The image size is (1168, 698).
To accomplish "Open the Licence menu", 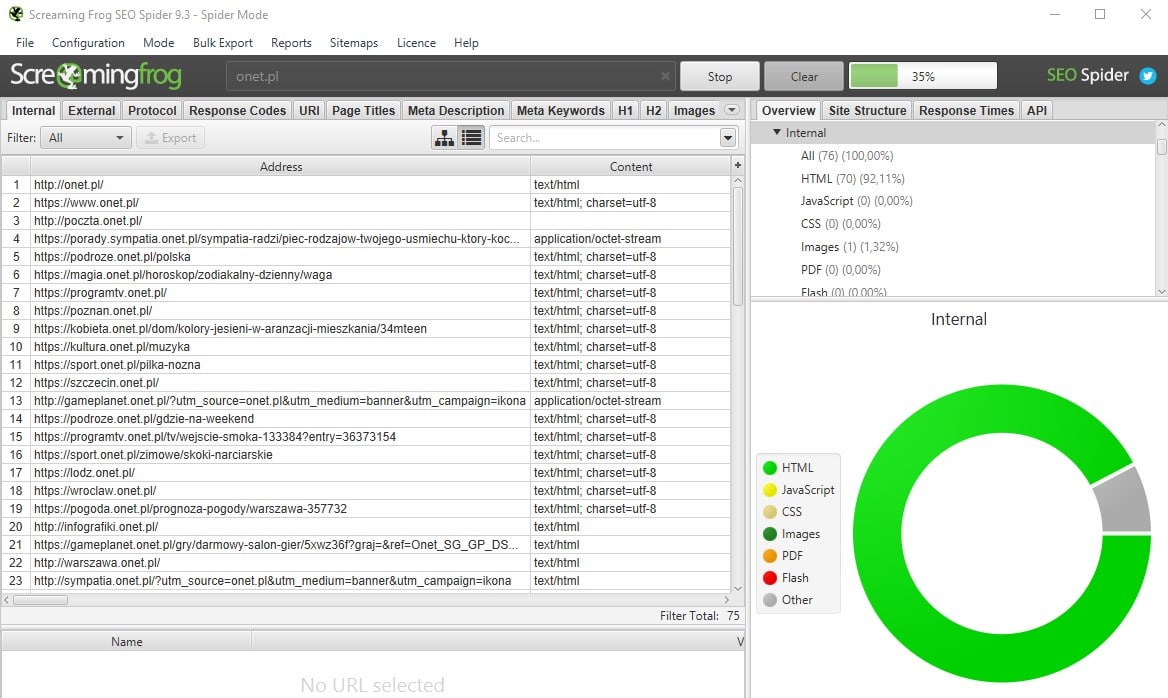I will tap(416, 42).
